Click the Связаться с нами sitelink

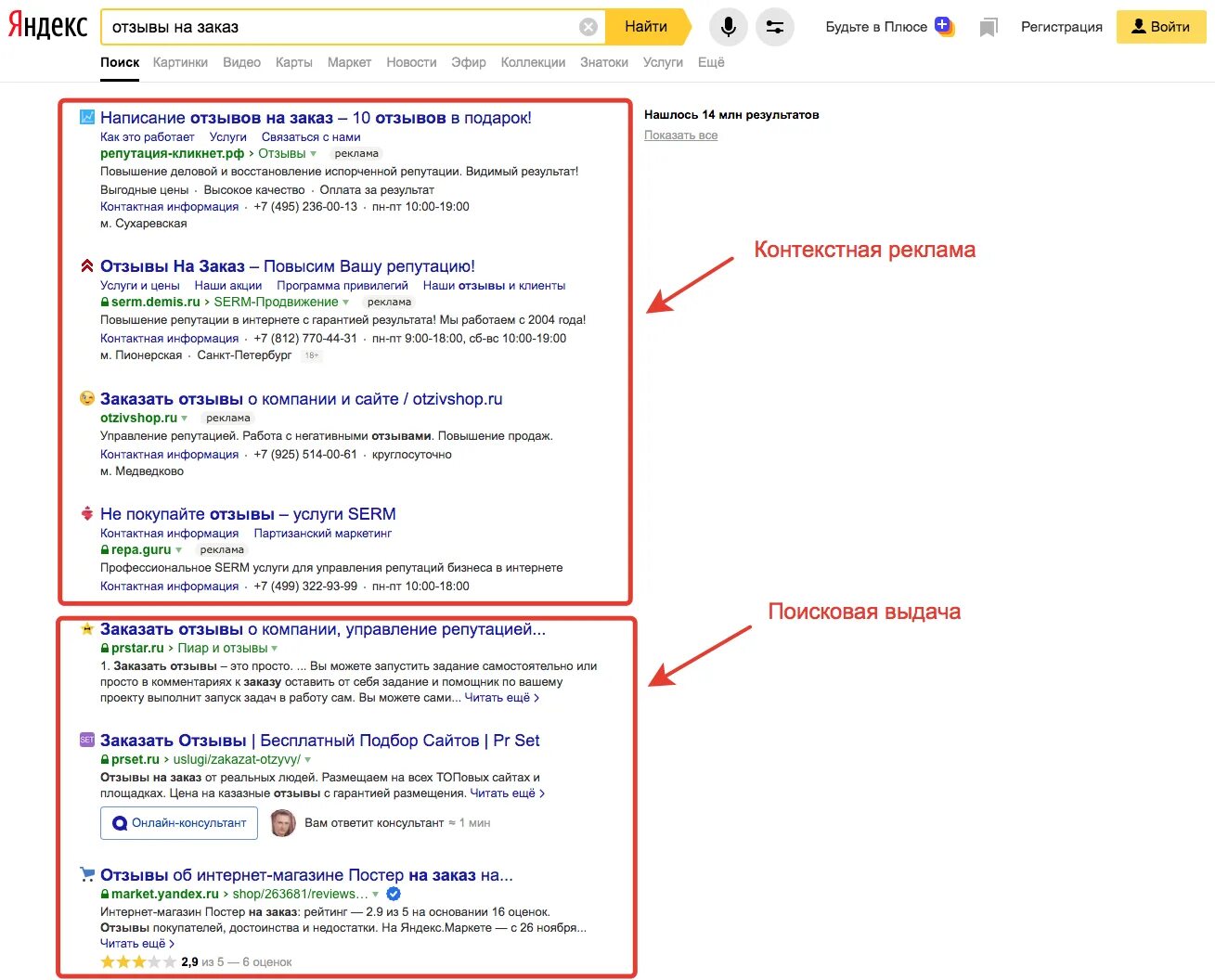tap(311, 137)
